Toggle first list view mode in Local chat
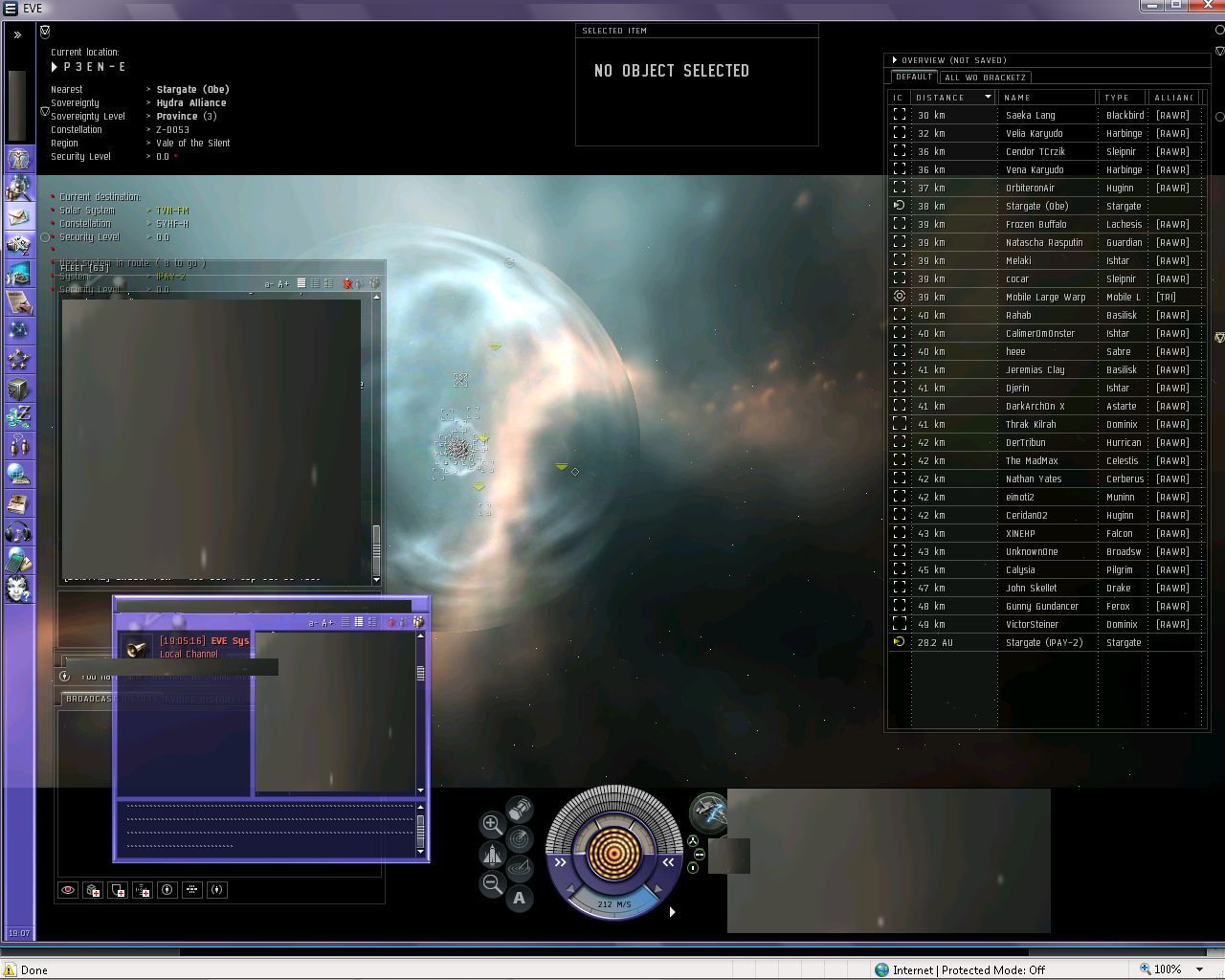 345,622
